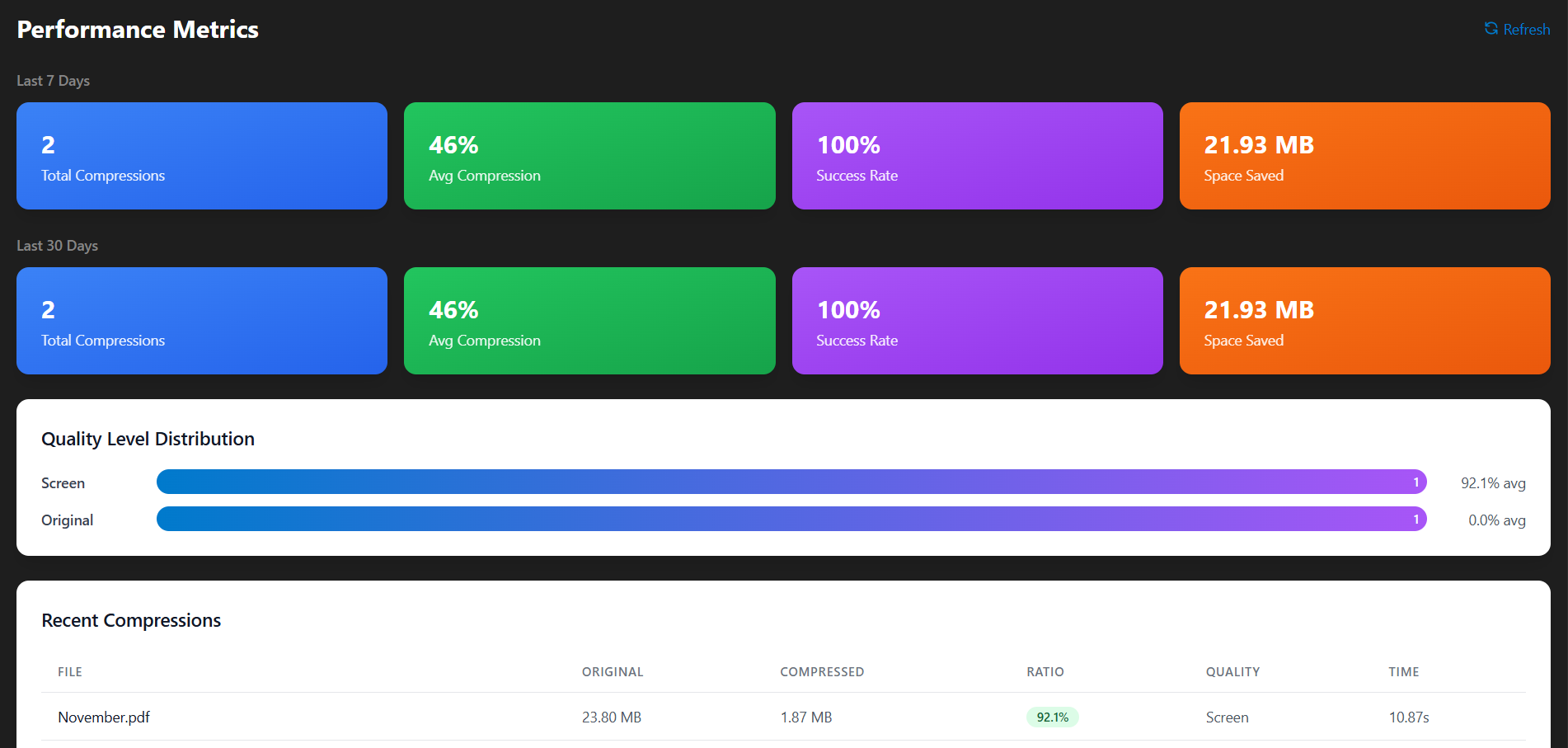The width and height of the screenshot is (1568, 748).
Task: Open the Last 30 Days Success Rate card
Action: coord(977,321)
